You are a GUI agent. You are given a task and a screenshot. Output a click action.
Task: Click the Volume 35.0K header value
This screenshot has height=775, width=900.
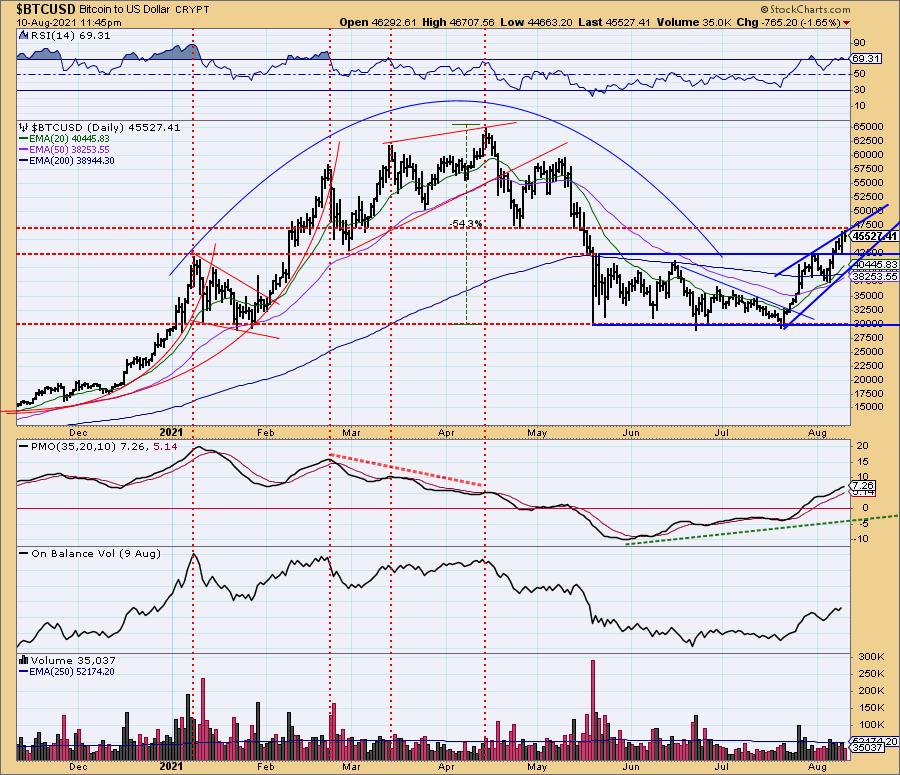694,22
